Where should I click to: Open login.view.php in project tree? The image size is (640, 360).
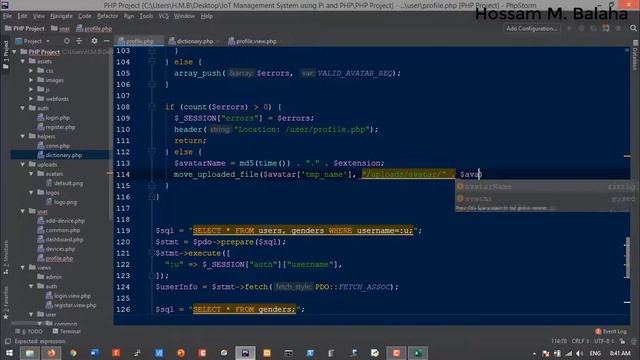tap(68, 296)
